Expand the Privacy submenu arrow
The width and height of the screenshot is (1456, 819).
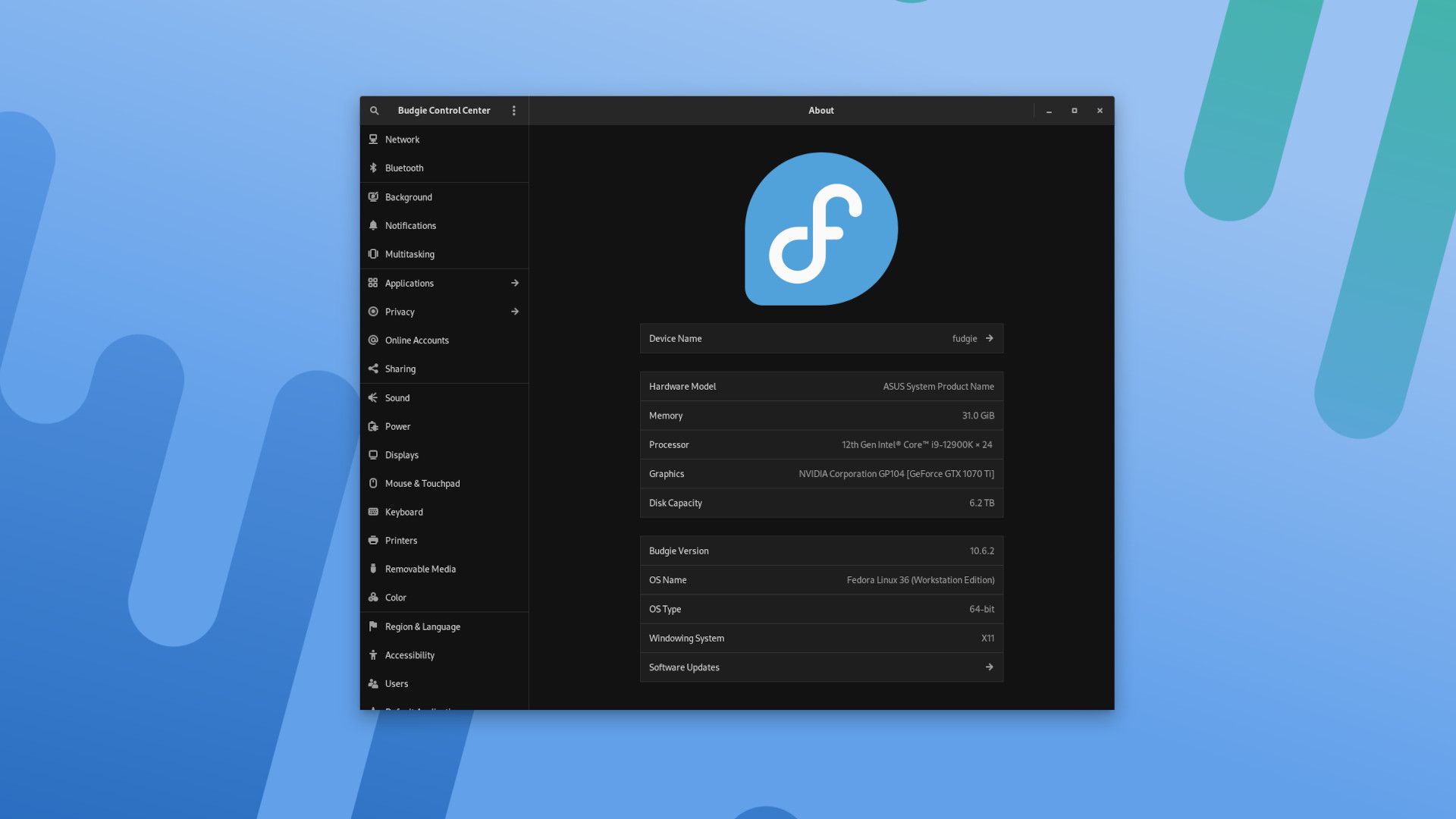(515, 312)
